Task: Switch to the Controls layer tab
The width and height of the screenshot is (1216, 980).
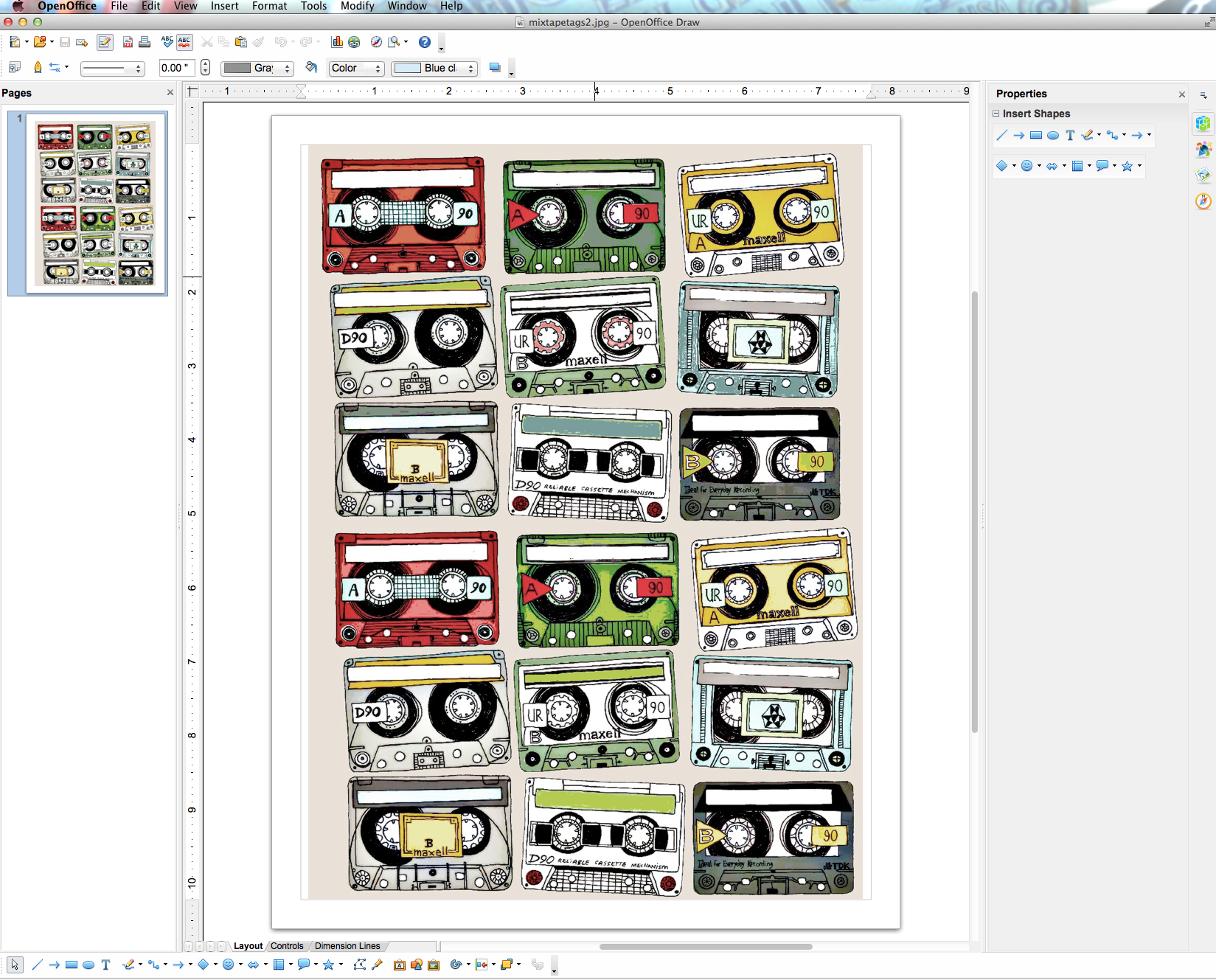Action: (287, 946)
